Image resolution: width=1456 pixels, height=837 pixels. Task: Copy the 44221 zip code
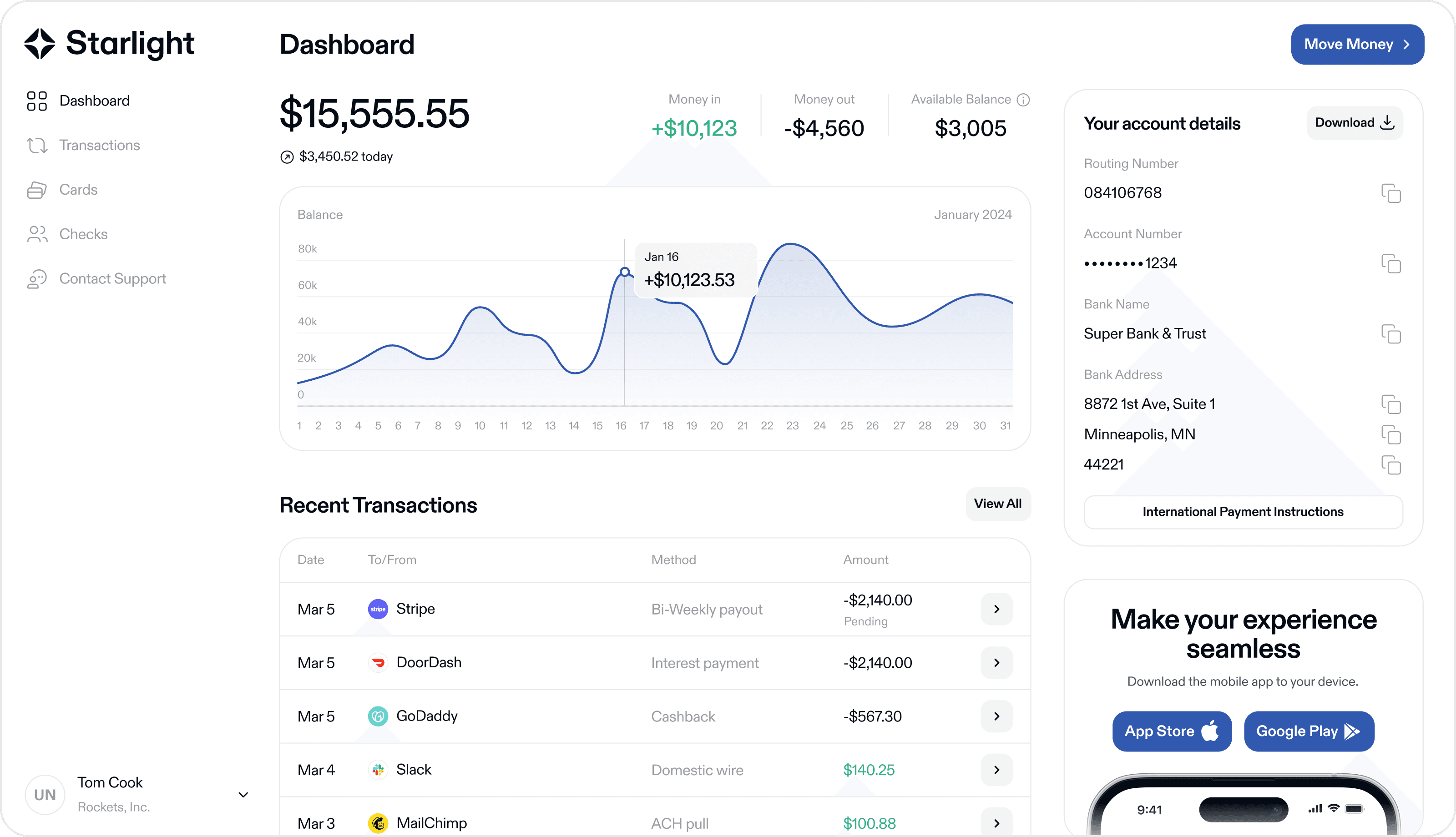[1390, 464]
